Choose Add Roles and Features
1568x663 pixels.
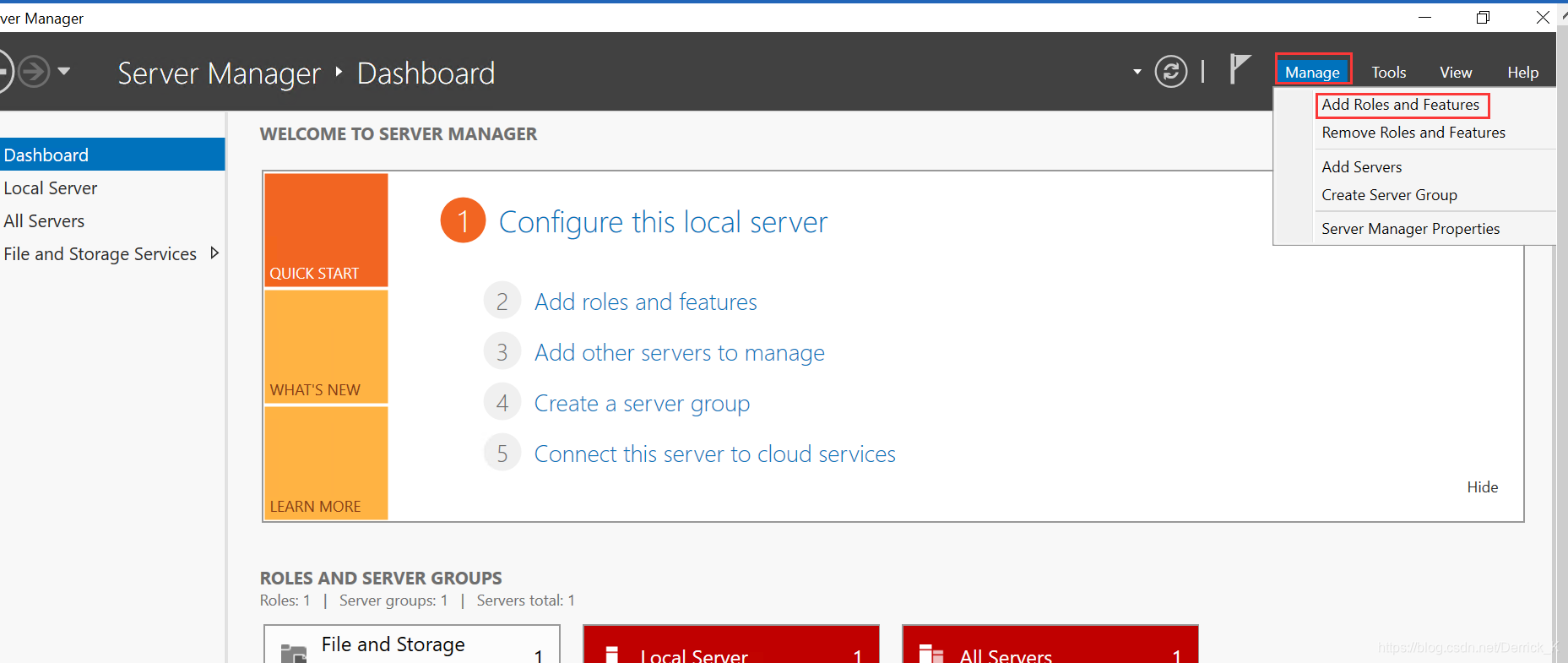[x=1401, y=105]
